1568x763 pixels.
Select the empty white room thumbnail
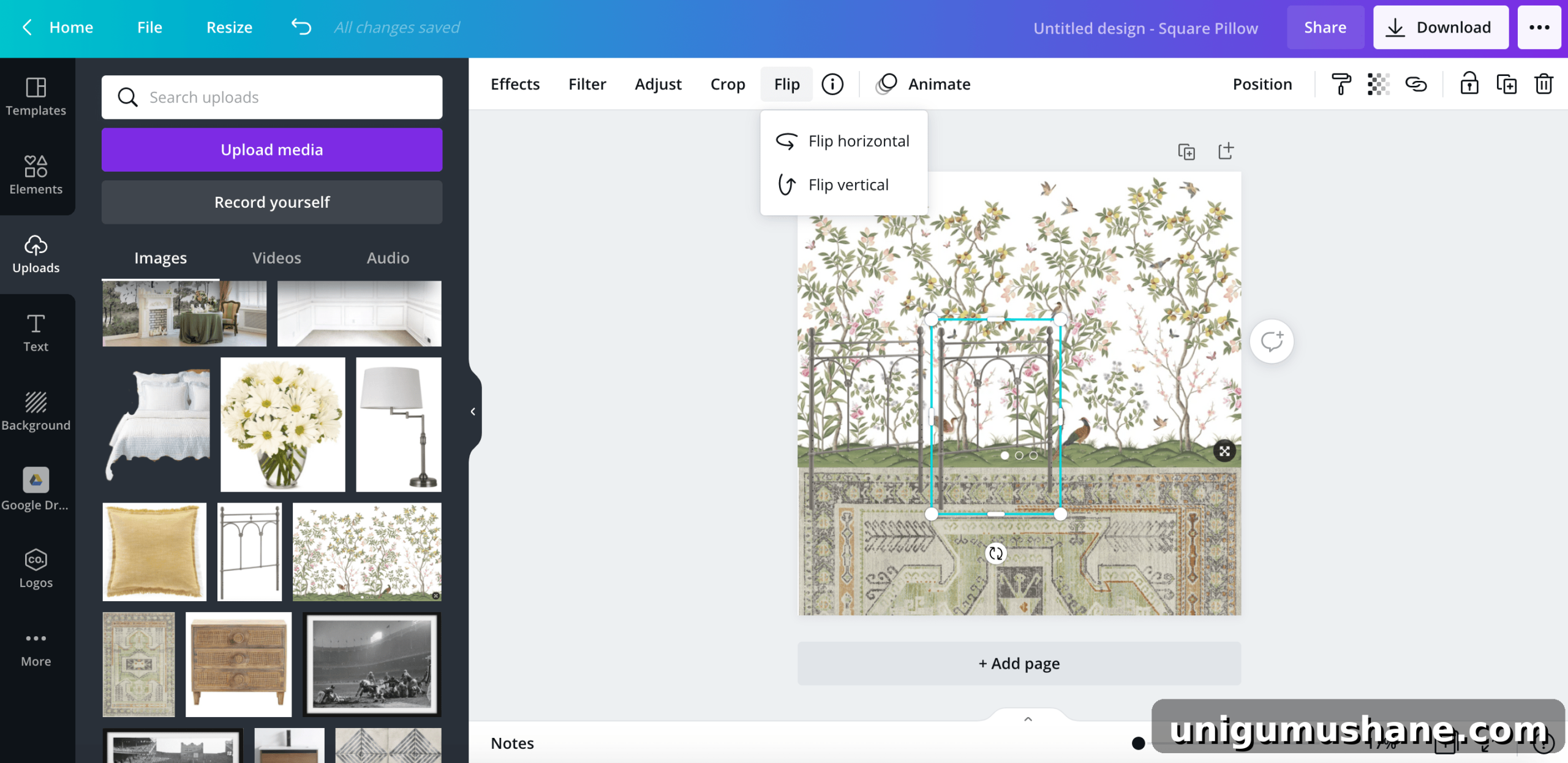point(359,314)
